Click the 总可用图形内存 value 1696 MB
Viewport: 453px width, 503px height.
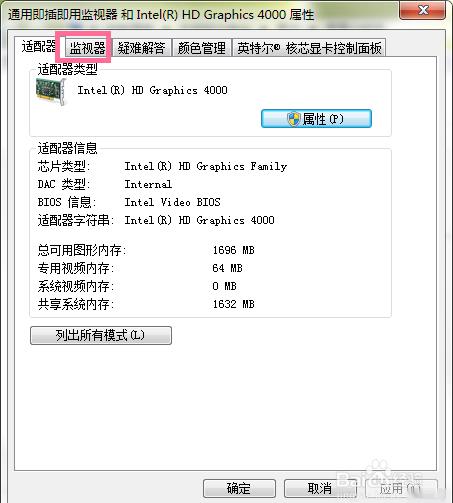point(233,250)
